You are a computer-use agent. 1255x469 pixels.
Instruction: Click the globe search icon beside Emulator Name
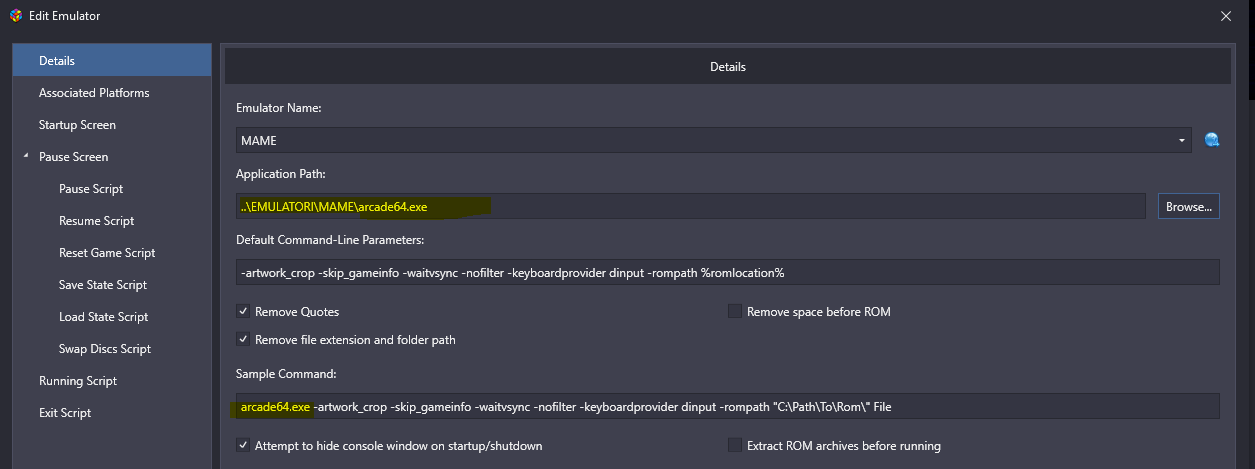(x=1212, y=140)
